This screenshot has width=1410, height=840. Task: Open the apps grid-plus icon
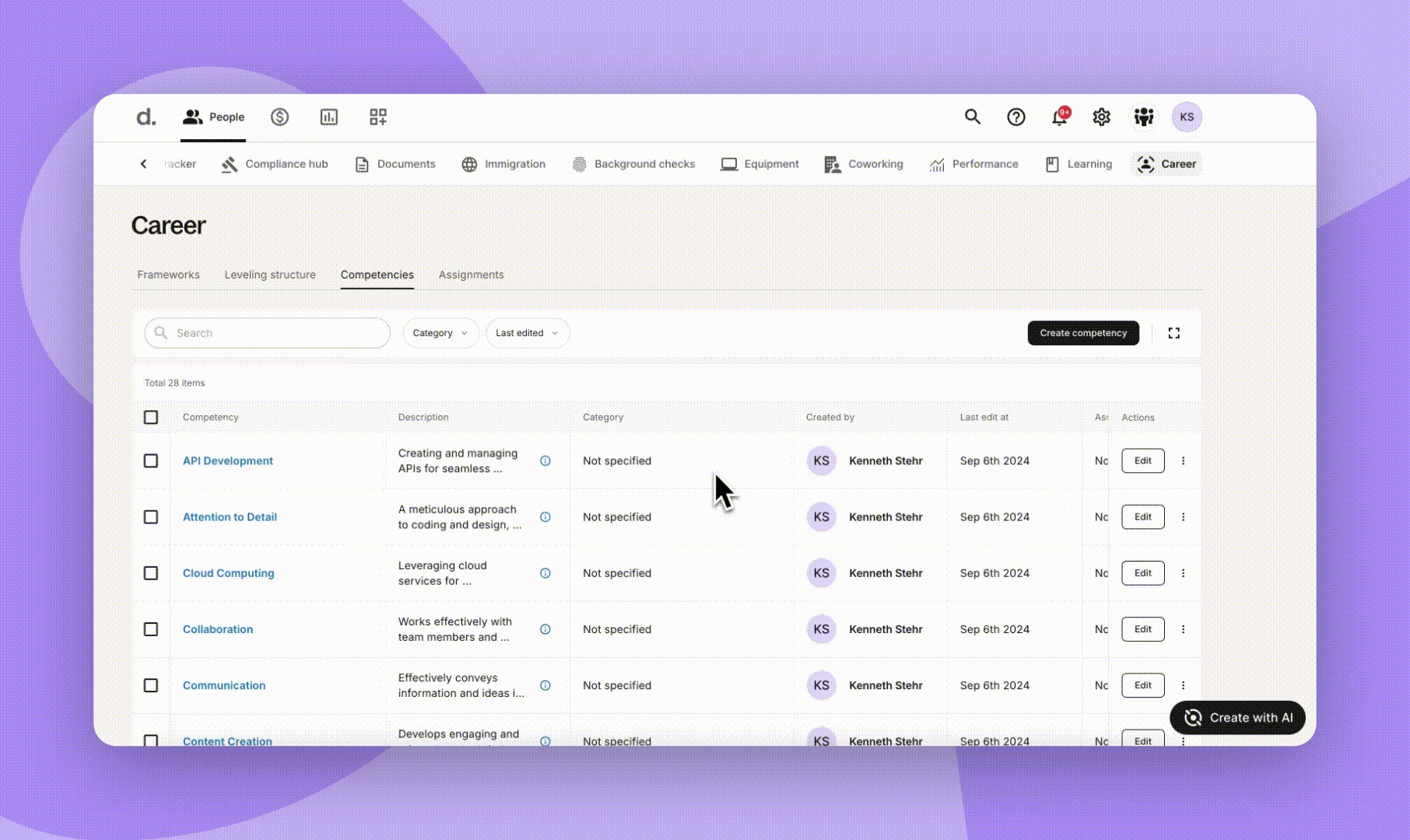(378, 117)
